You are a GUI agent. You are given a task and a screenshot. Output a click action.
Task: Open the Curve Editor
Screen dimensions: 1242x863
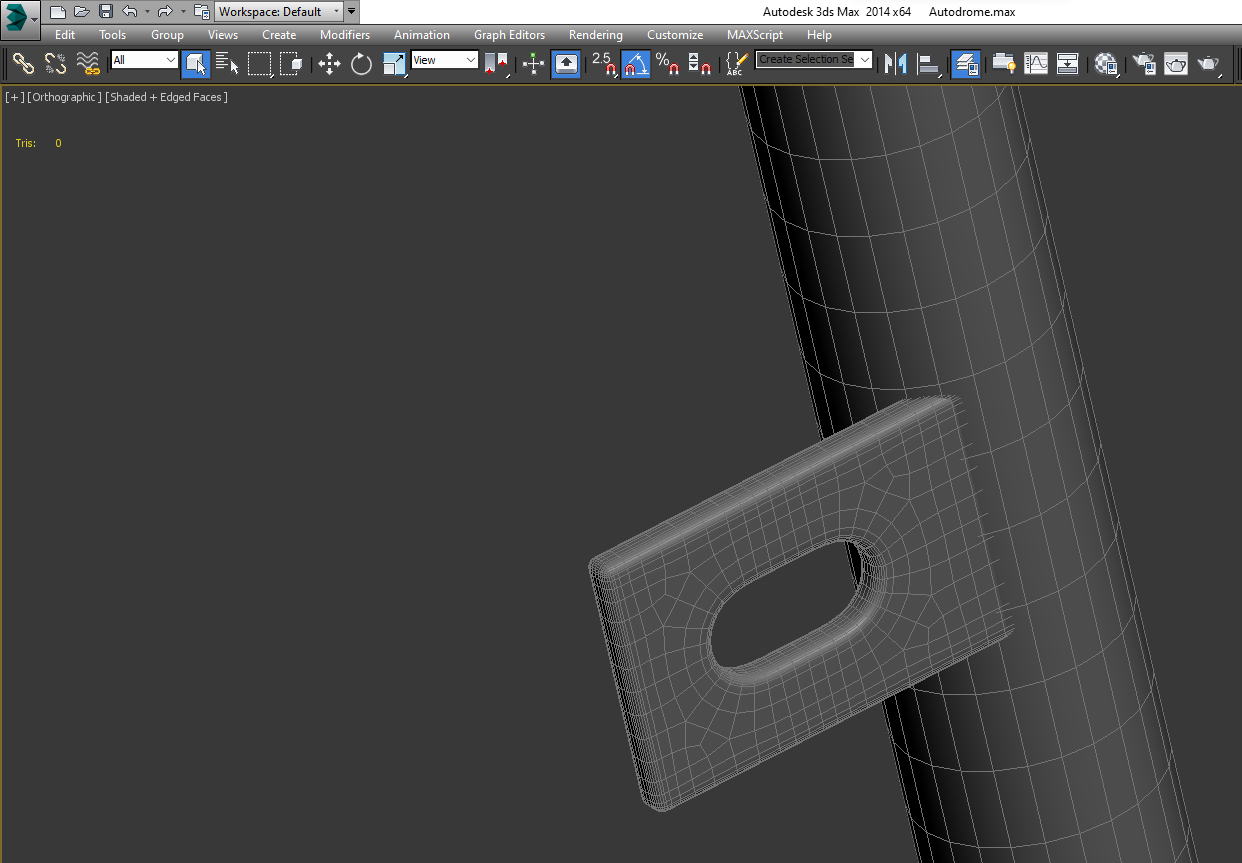(1036, 64)
